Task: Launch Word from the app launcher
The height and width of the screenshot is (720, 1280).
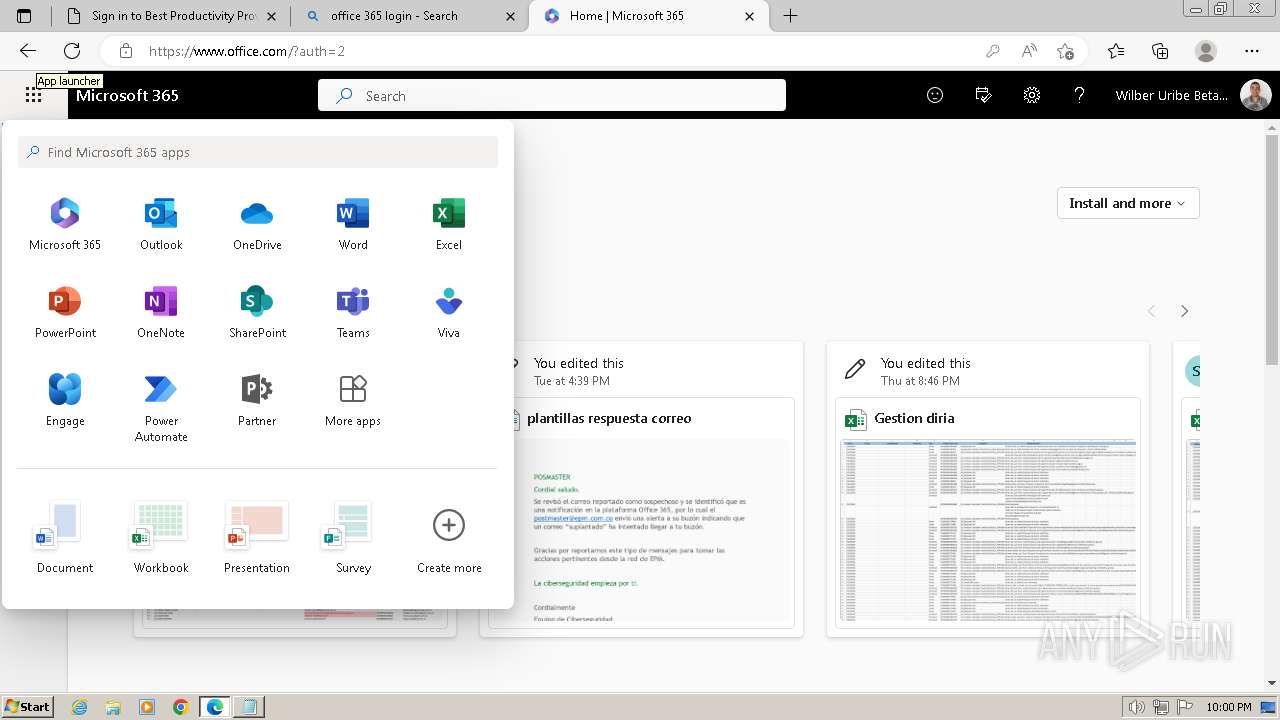Action: tap(353, 225)
